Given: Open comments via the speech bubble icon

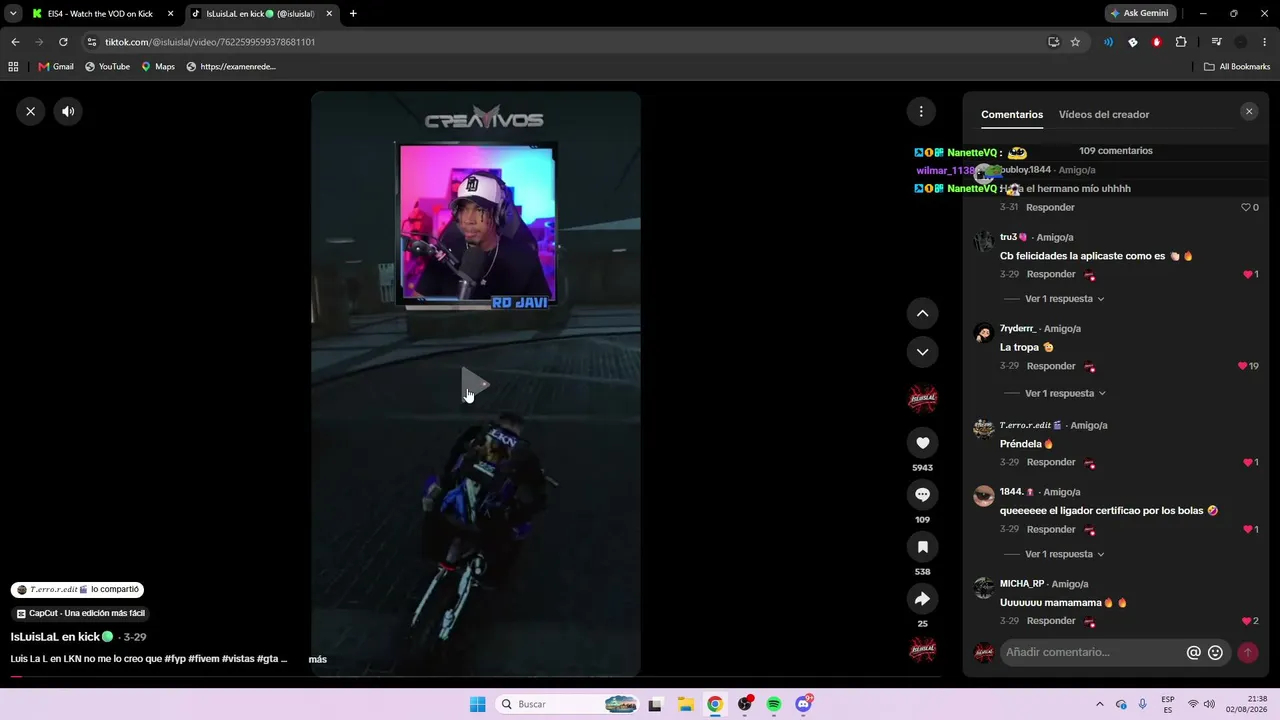Looking at the screenshot, I should [x=922, y=495].
